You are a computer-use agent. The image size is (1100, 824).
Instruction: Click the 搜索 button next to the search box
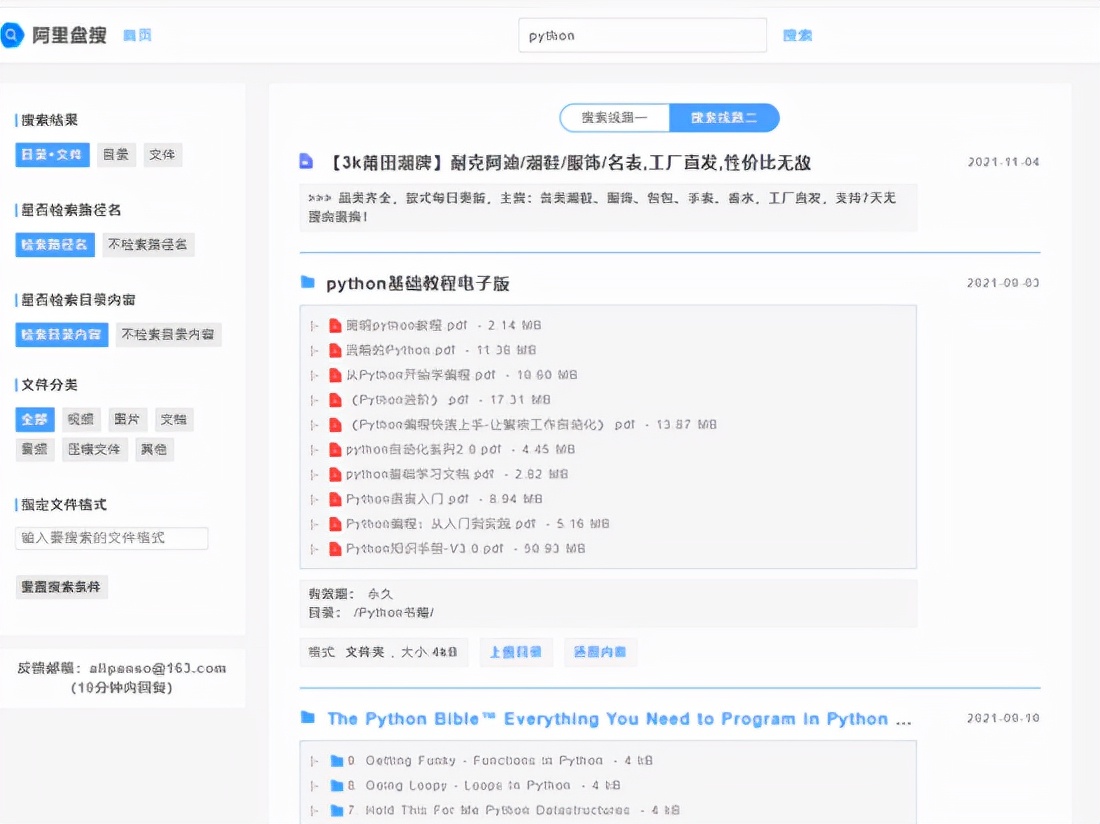(798, 35)
